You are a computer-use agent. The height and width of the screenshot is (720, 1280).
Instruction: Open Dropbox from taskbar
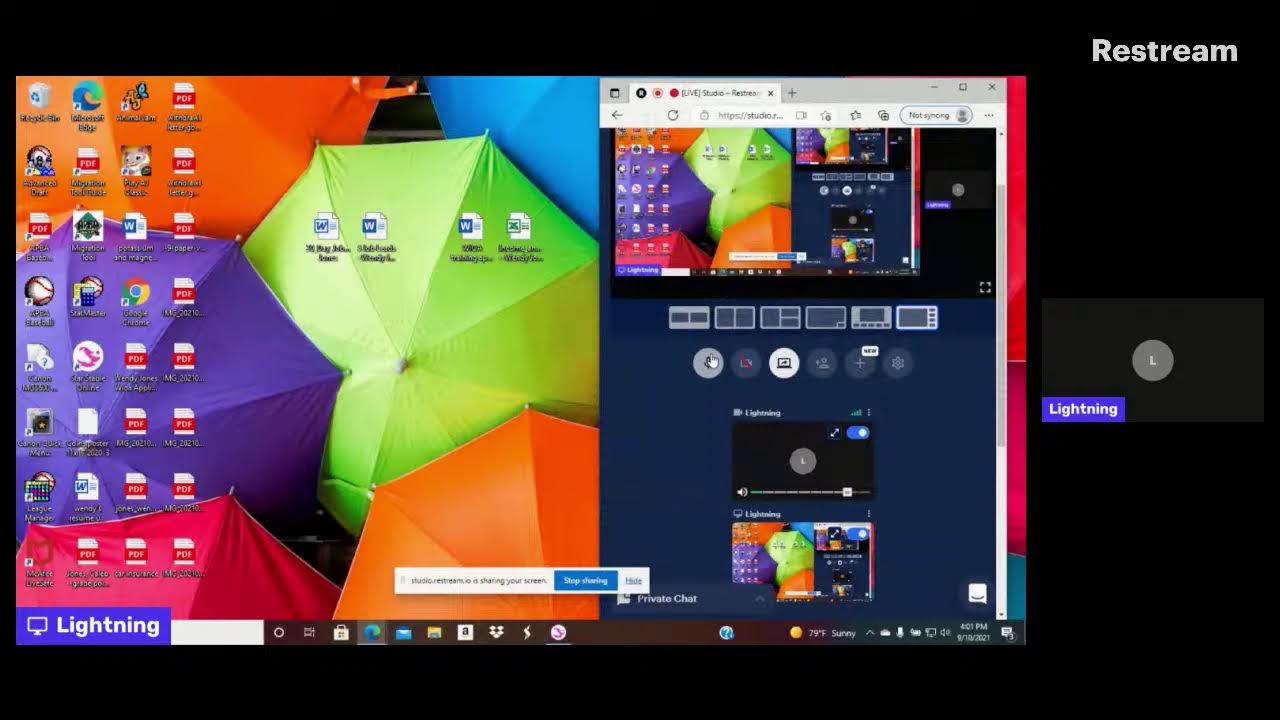click(496, 632)
